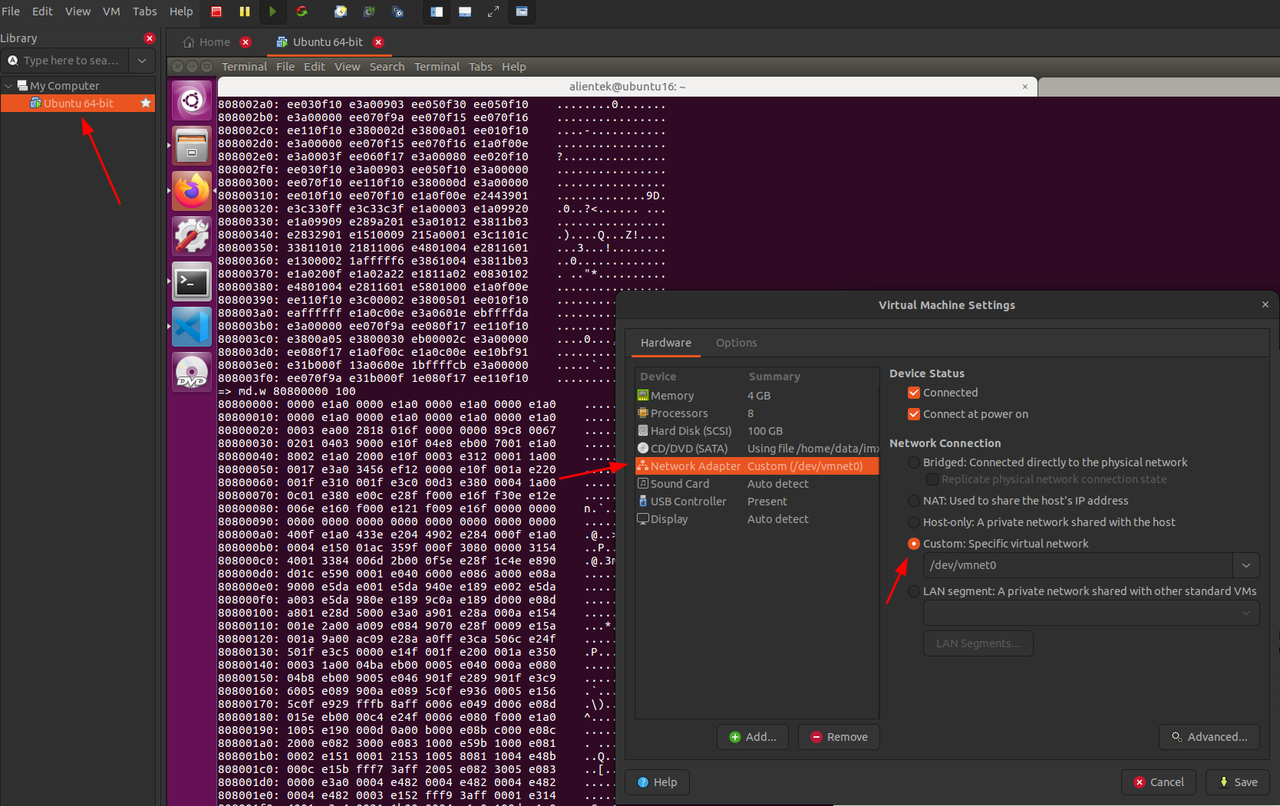Open the View menu in VMware menu bar
Screen dimensions: 1280x806
pyautogui.click(x=78, y=11)
